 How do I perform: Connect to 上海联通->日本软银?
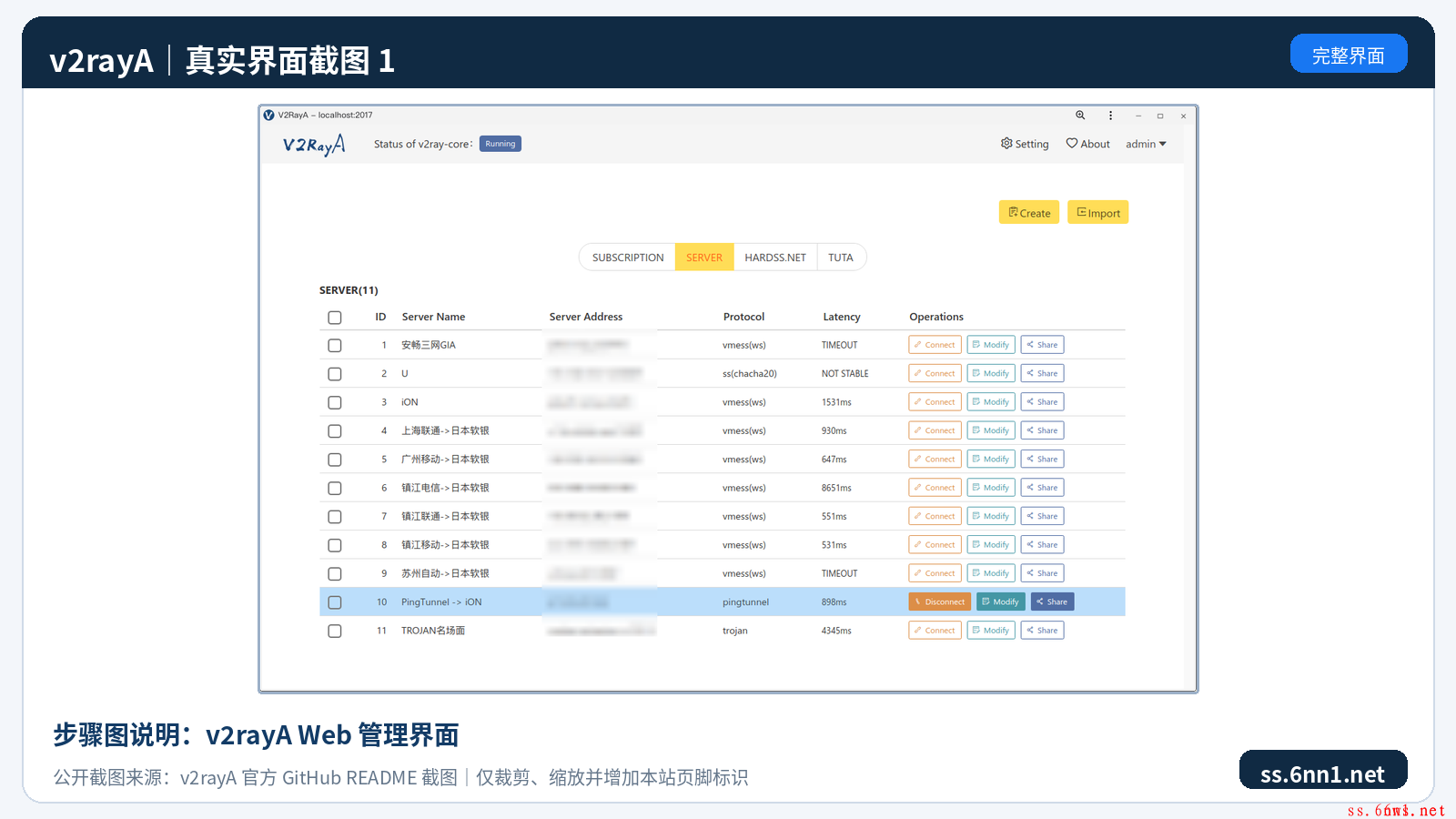coord(935,430)
